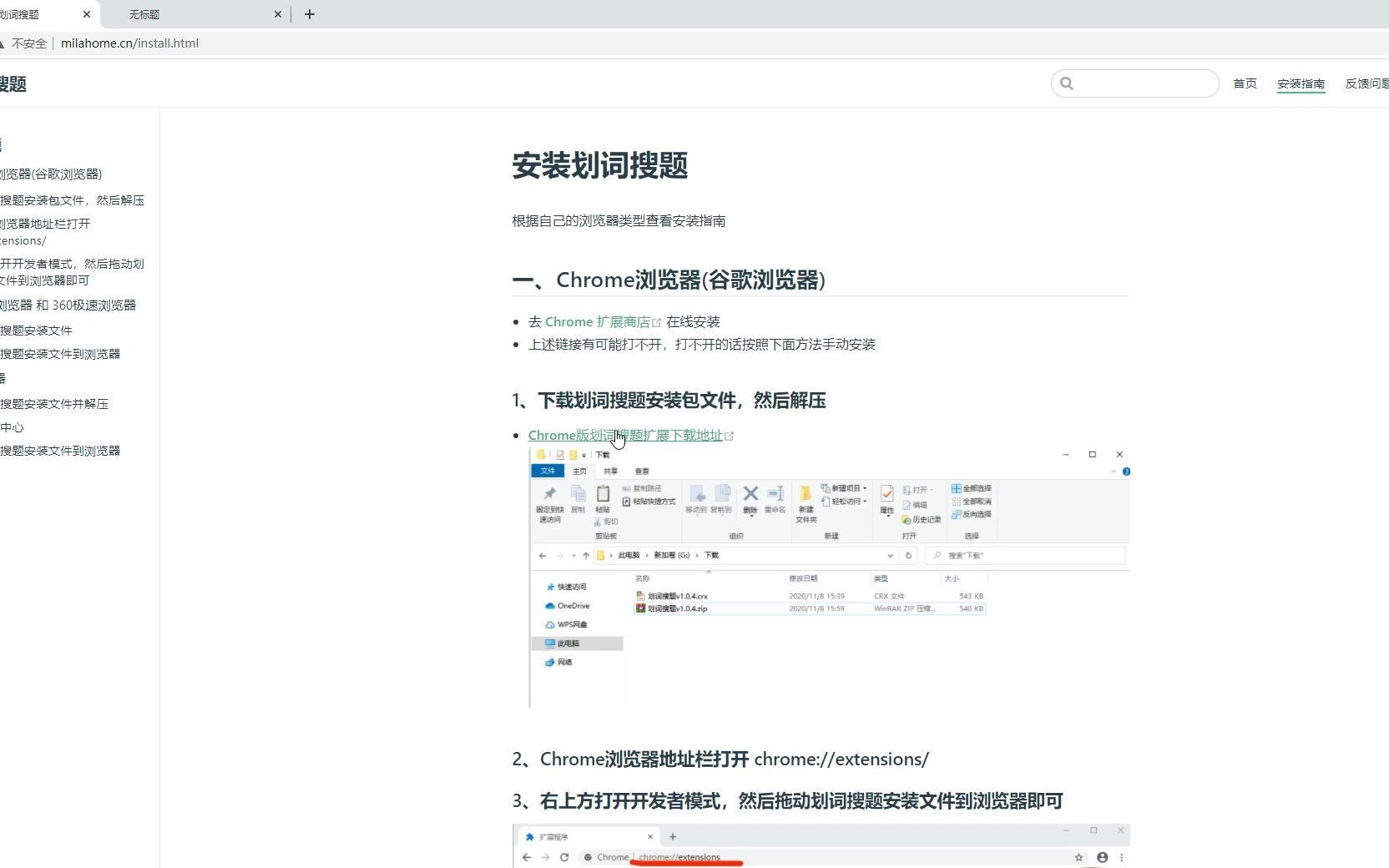1389x868 pixels.
Task: Select 此电脑 in Explorer navigation pane
Action: click(x=577, y=643)
